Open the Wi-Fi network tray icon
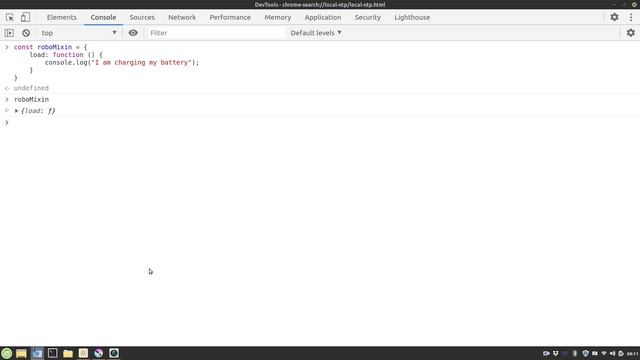This screenshot has width=640, height=360. click(x=604, y=353)
